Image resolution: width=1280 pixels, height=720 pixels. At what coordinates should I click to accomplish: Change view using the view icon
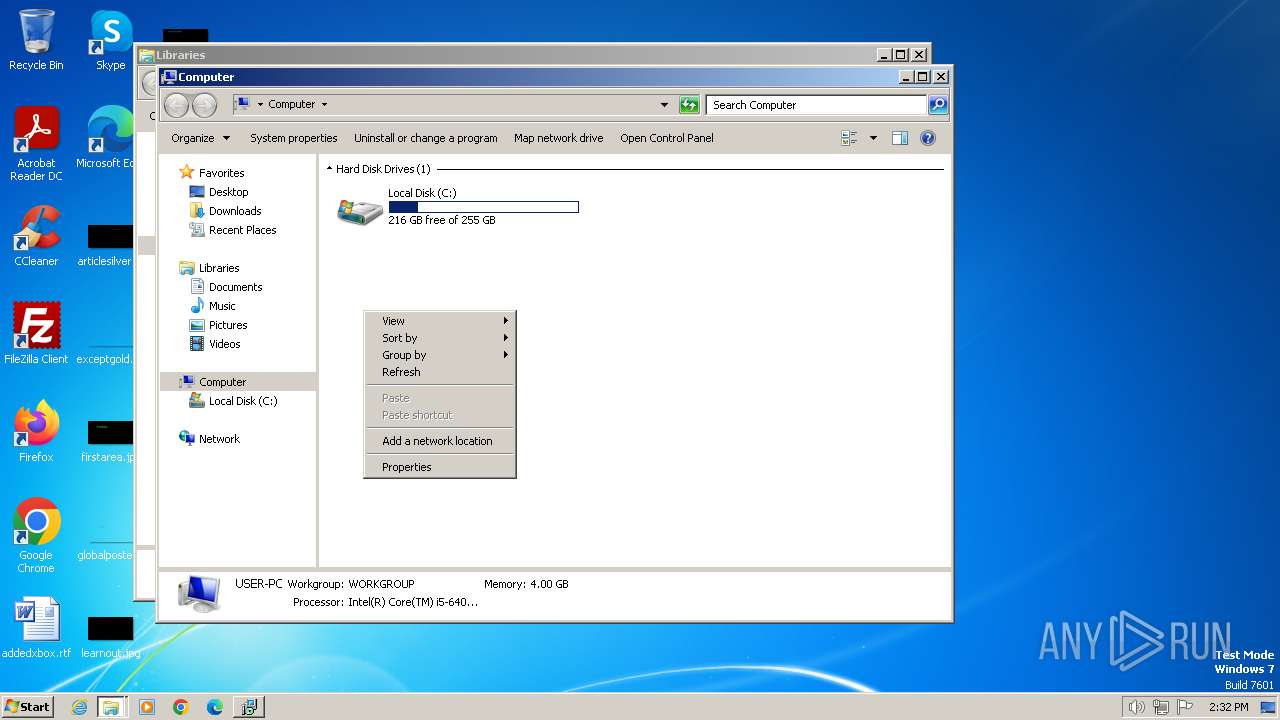[x=850, y=138]
